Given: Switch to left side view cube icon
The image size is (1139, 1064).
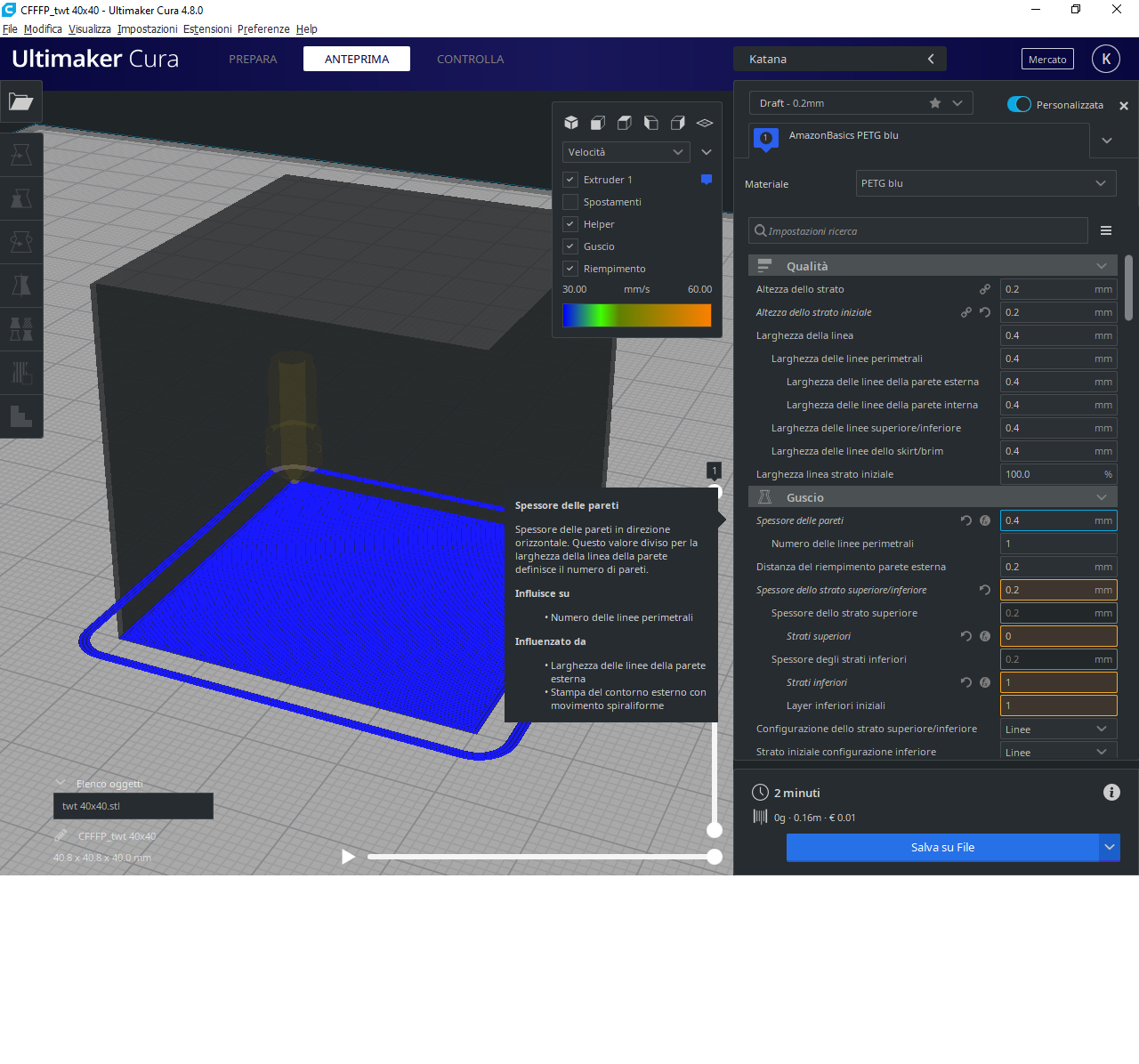Looking at the screenshot, I should pyautogui.click(x=651, y=123).
